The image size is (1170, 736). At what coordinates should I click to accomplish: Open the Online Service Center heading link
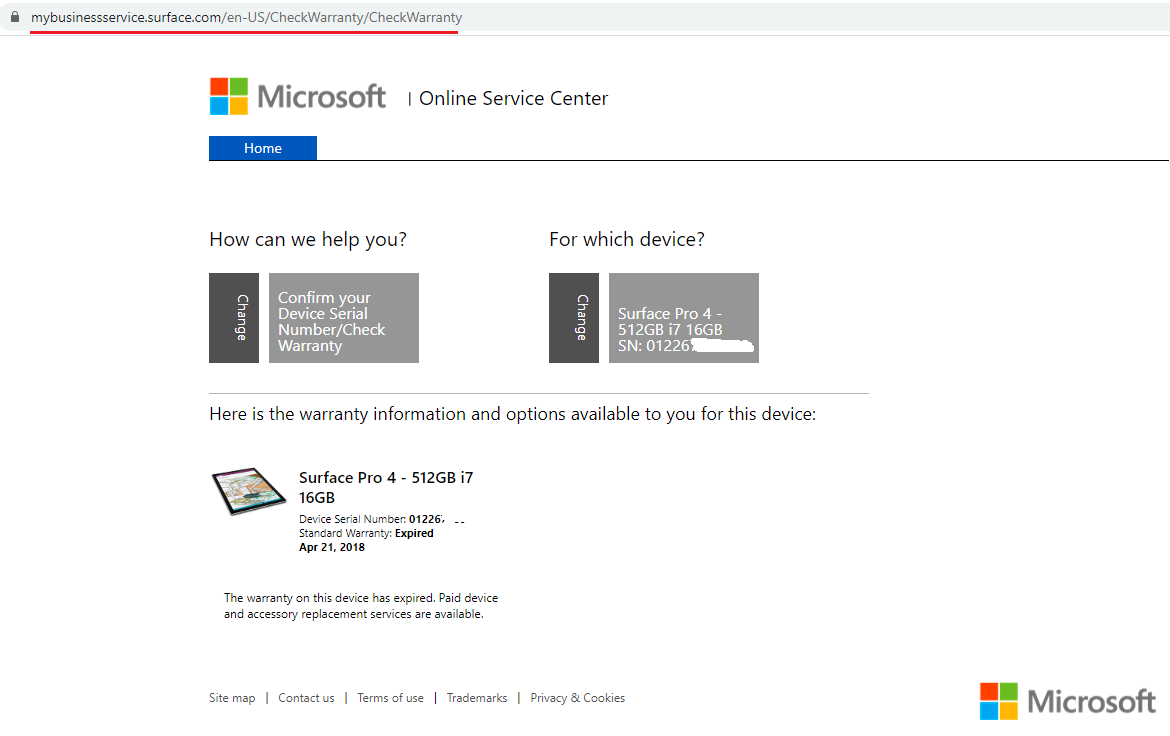point(513,98)
